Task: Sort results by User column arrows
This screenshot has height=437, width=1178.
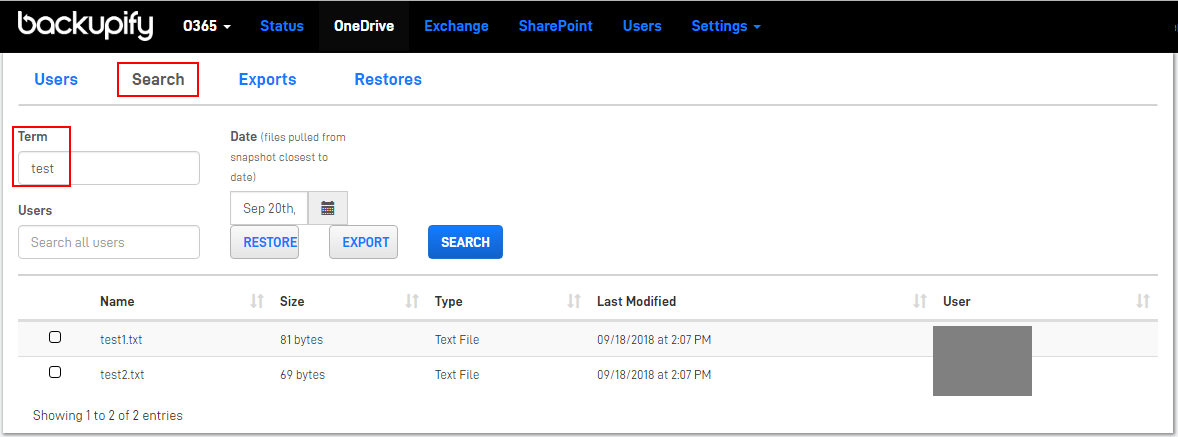Action: point(1143,301)
